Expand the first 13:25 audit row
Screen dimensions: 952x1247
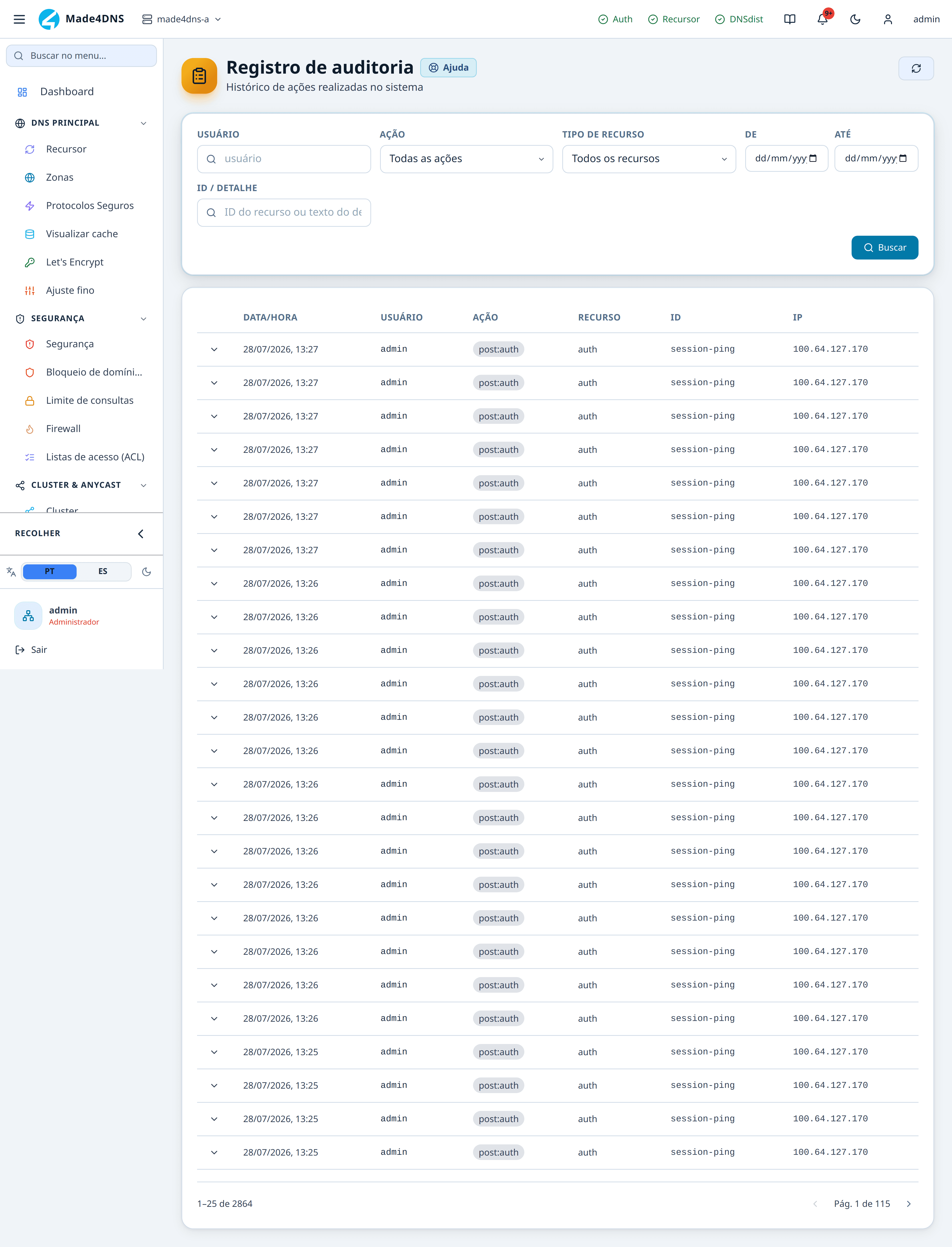click(x=214, y=1052)
